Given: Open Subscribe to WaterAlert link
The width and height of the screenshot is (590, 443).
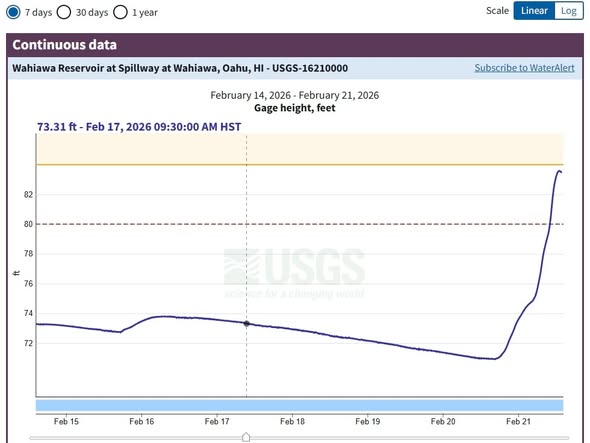Looking at the screenshot, I should (524, 68).
